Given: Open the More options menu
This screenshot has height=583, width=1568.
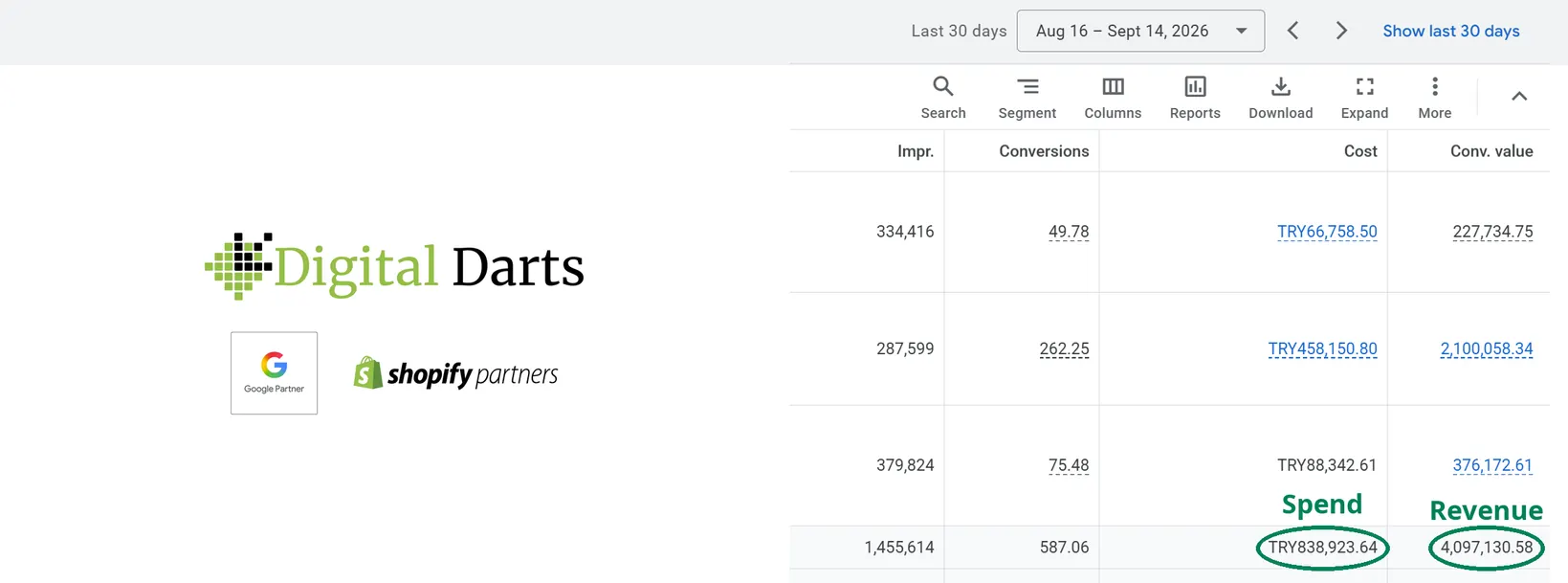Looking at the screenshot, I should [1435, 98].
